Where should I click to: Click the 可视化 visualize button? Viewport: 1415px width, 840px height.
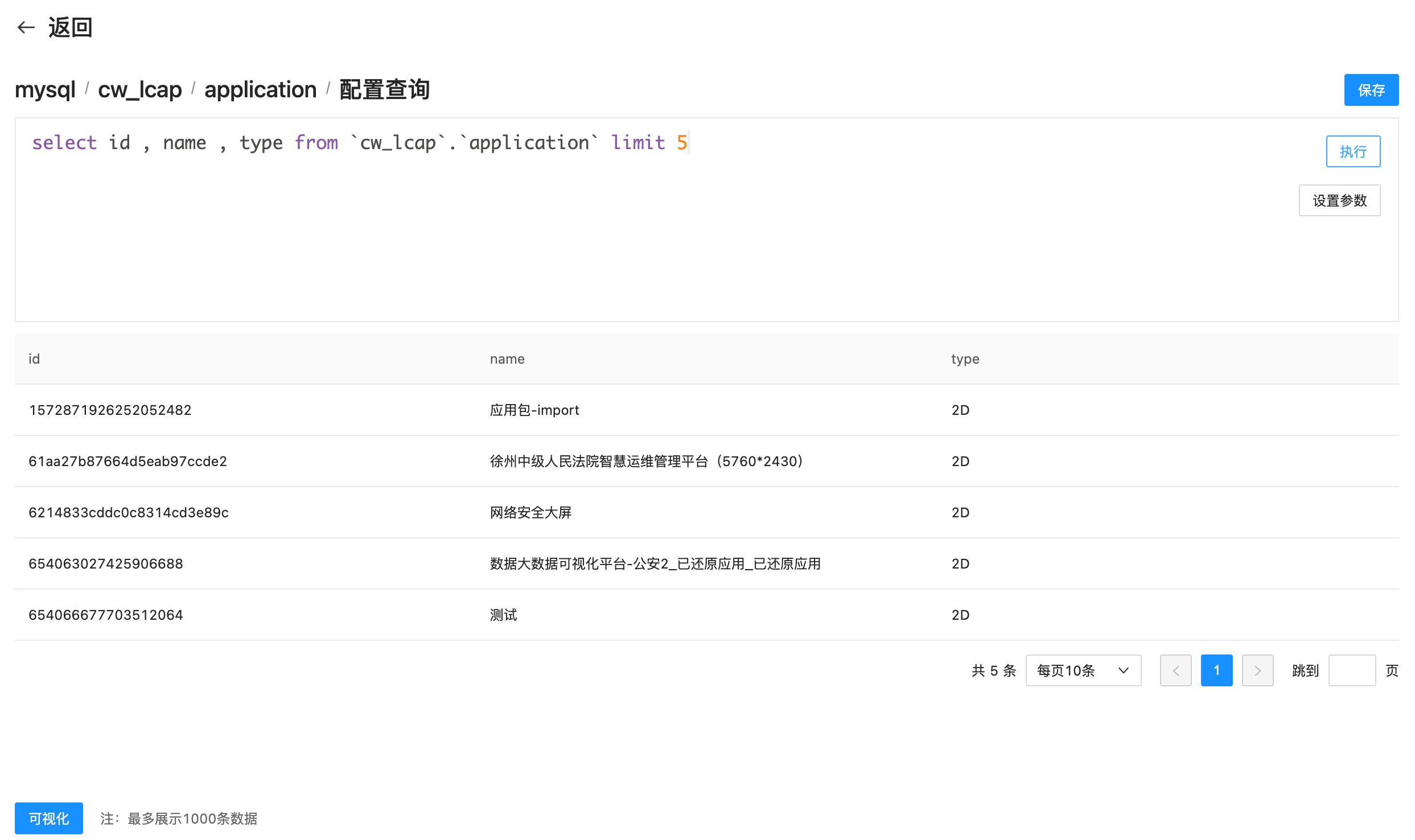coord(48,818)
